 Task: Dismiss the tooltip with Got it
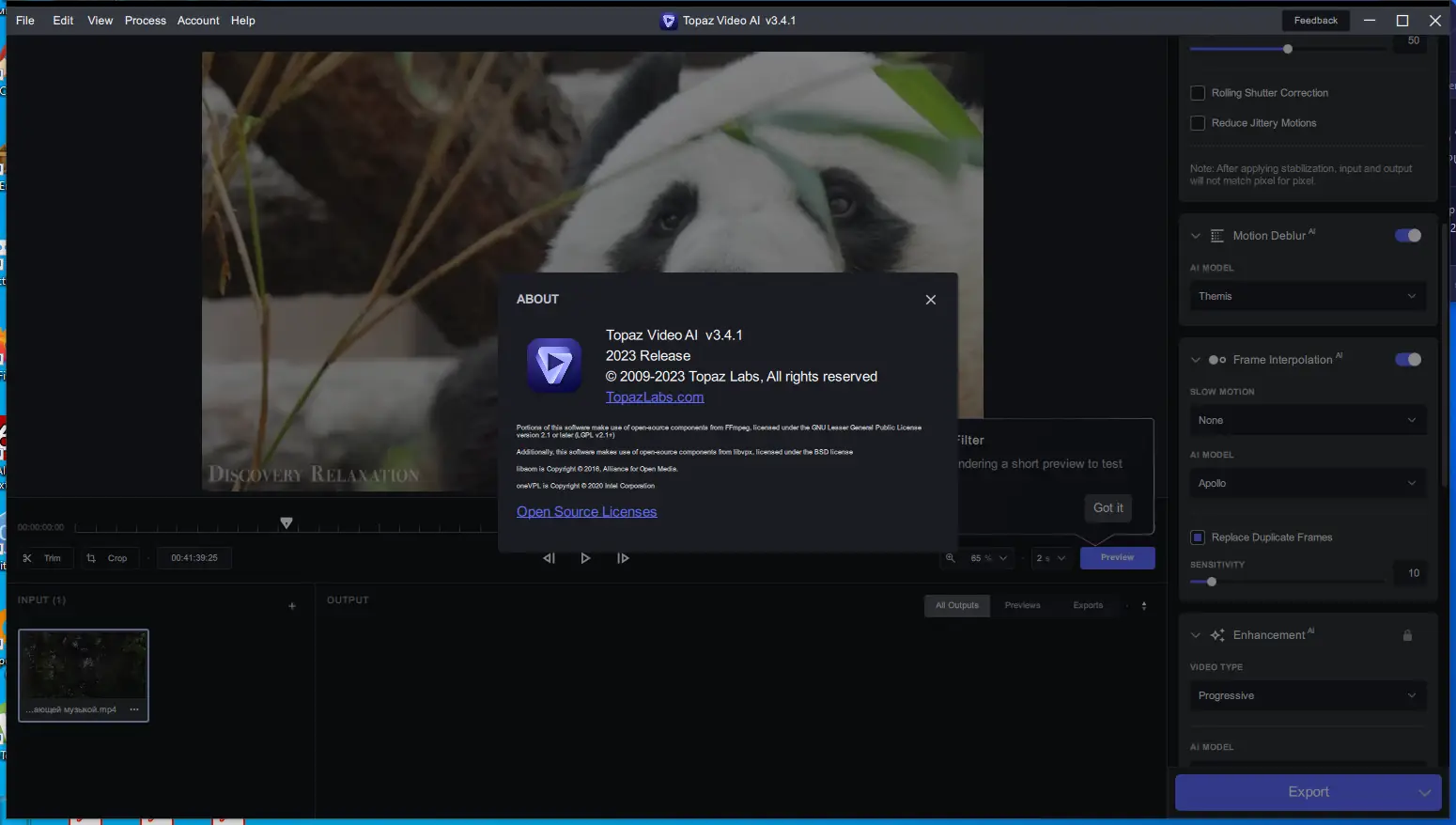coord(1108,508)
